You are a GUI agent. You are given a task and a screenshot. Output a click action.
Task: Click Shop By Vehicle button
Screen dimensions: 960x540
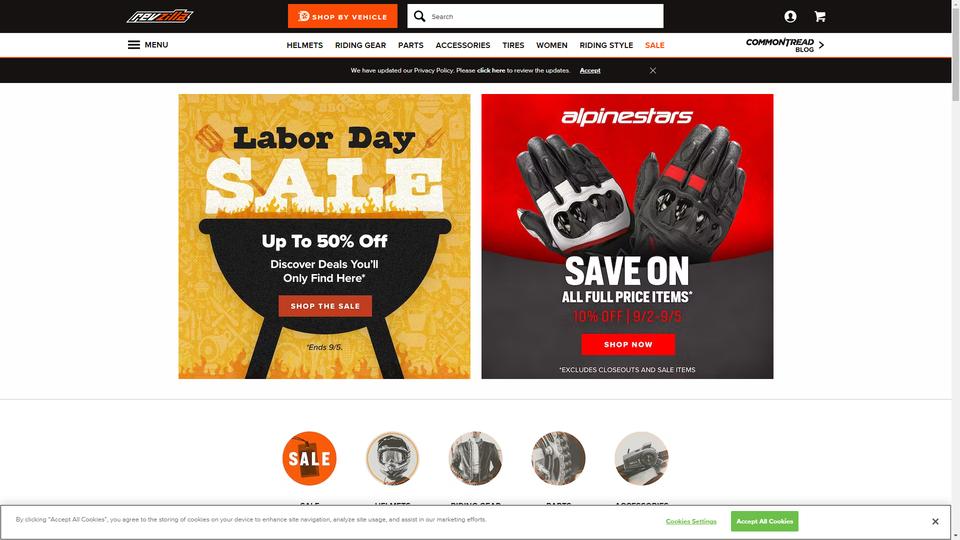[x=342, y=17]
